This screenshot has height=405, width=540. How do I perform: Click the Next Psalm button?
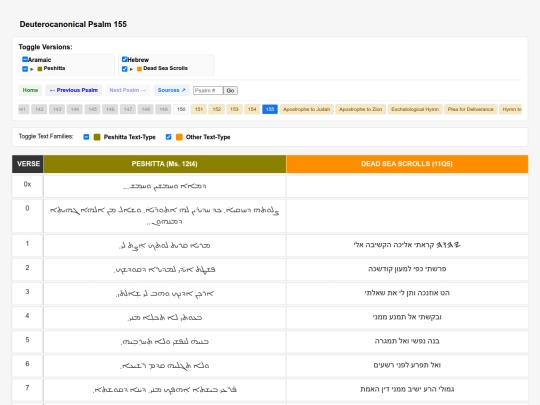coord(128,90)
